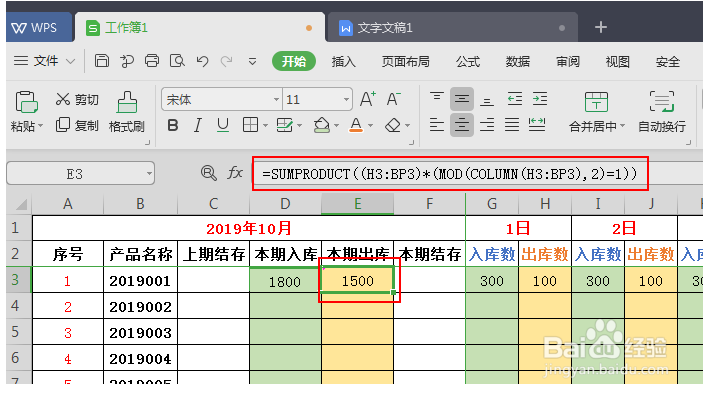Click the Paste clipboard icon
This screenshot has height=394, width=708.
coord(26,102)
